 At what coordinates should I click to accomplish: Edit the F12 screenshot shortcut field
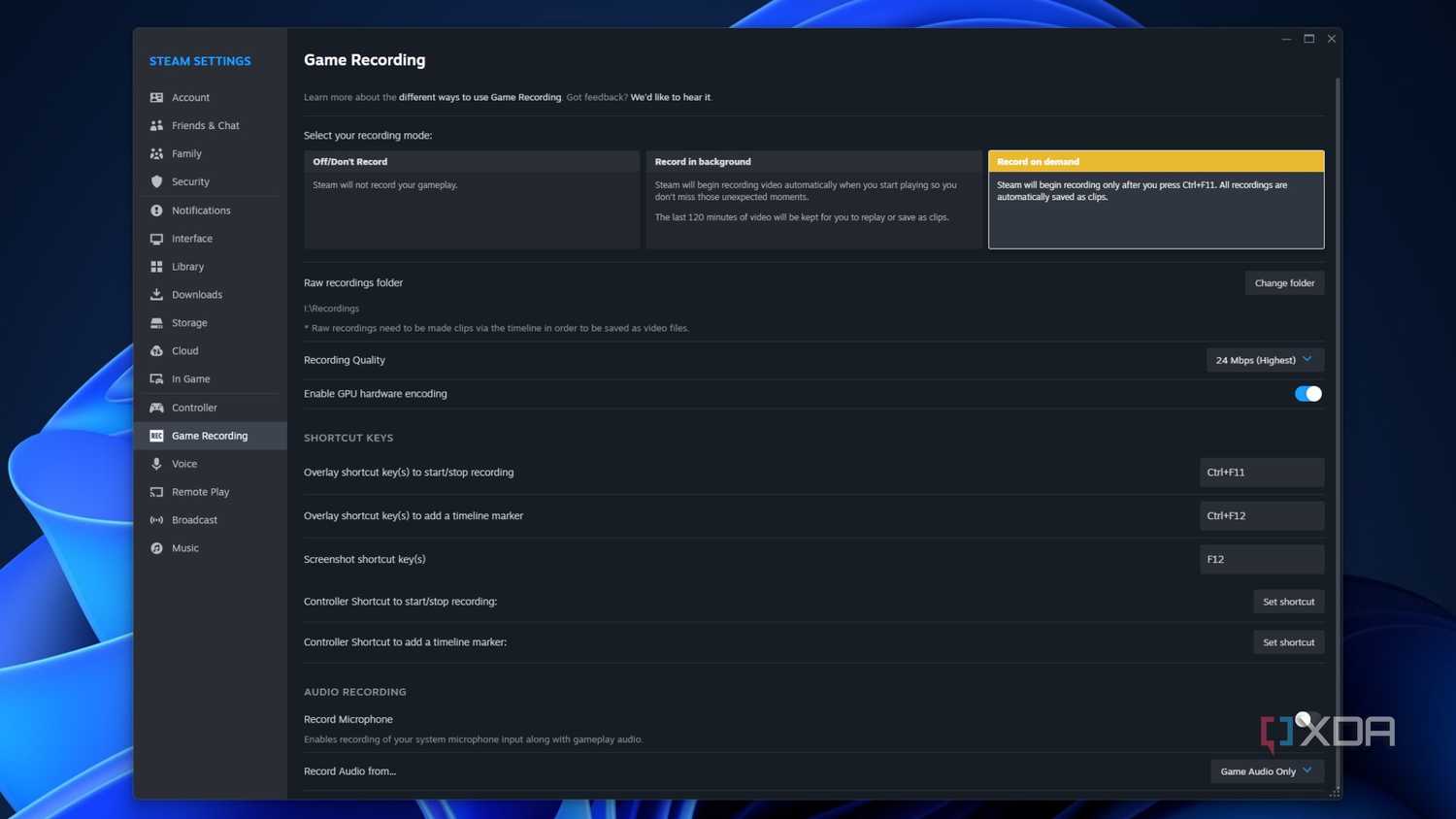tap(1262, 559)
